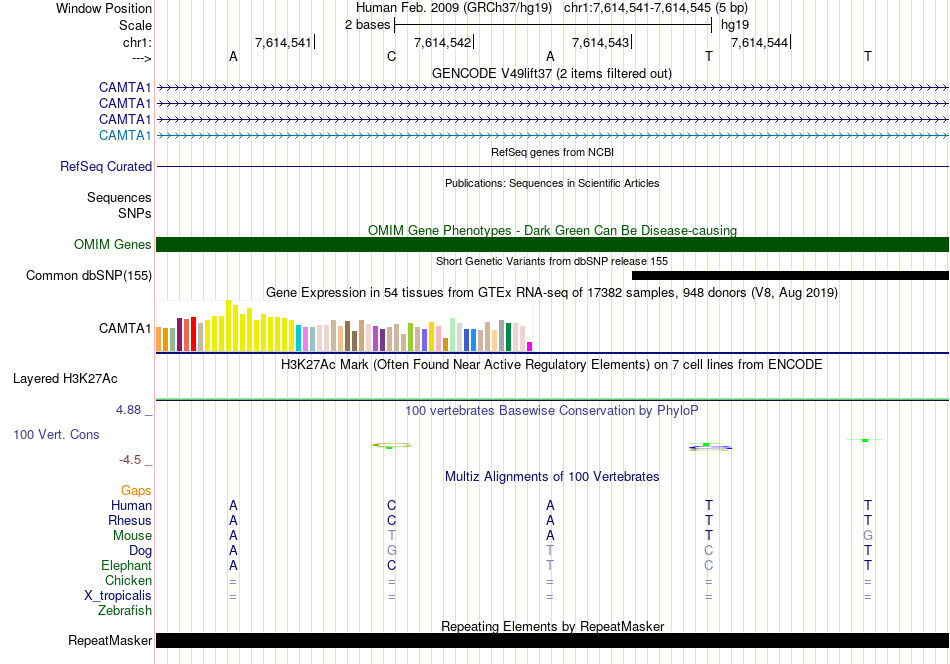Image resolution: width=950 pixels, height=664 pixels.
Task: Click the orange Gaps label
Action: (x=136, y=490)
